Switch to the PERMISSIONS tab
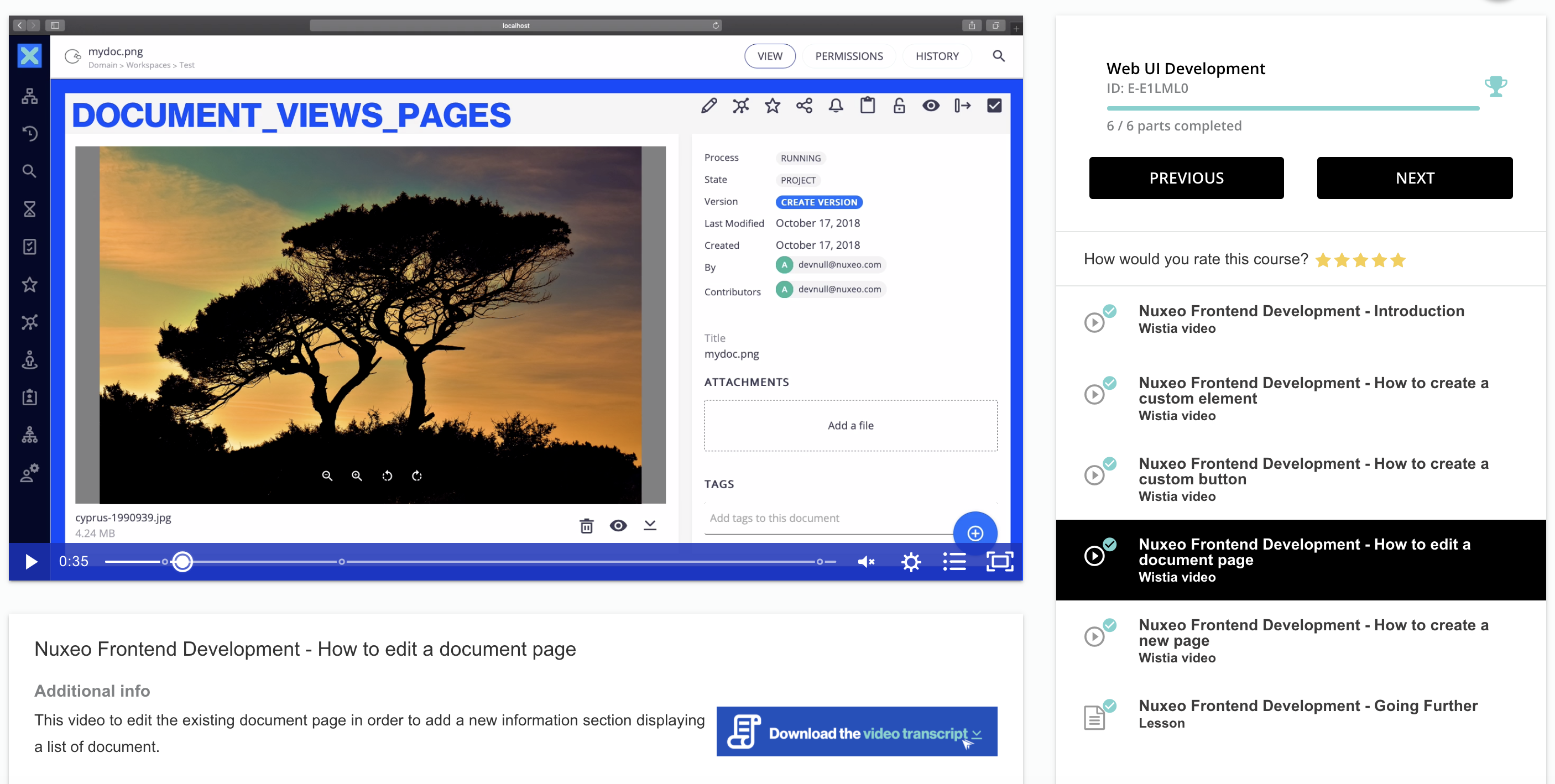Image resolution: width=1555 pixels, height=784 pixels. (849, 56)
